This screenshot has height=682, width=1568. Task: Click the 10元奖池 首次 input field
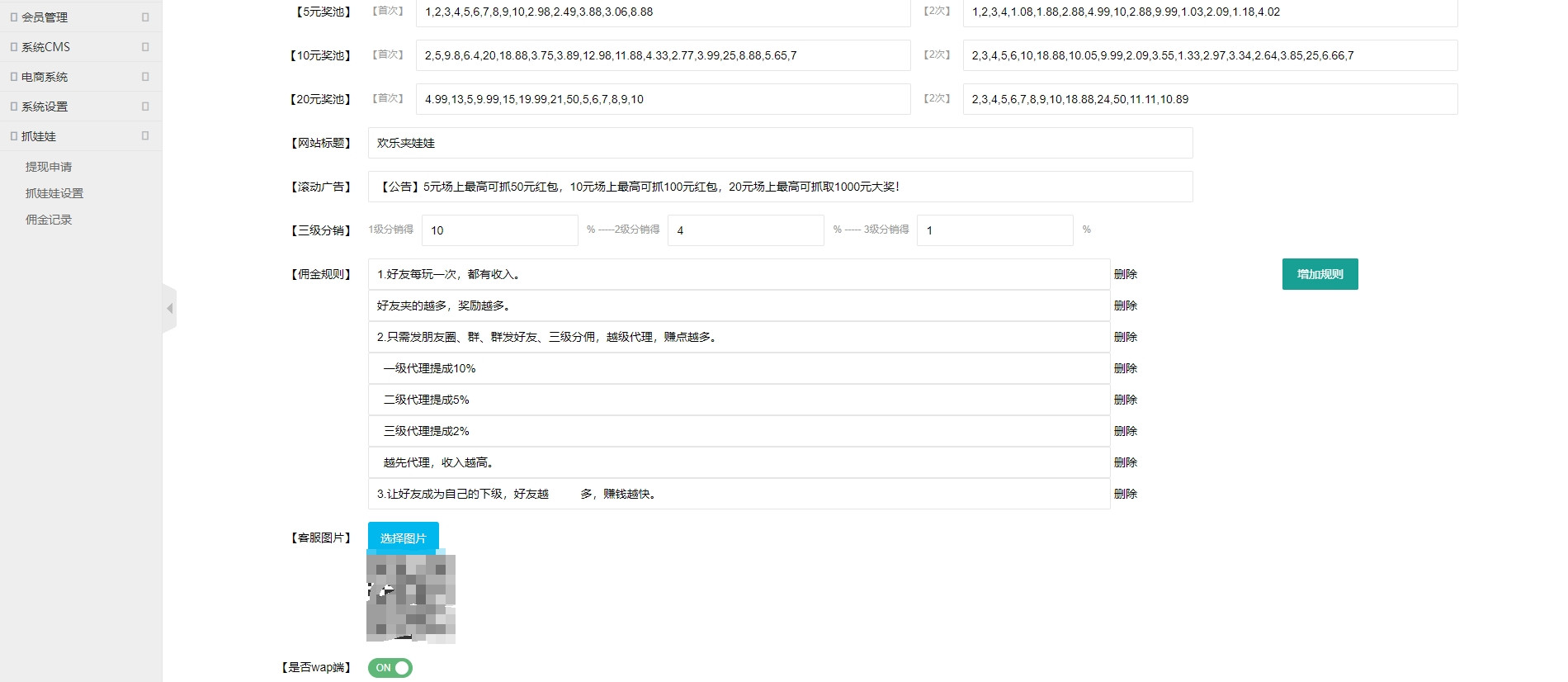click(x=663, y=55)
